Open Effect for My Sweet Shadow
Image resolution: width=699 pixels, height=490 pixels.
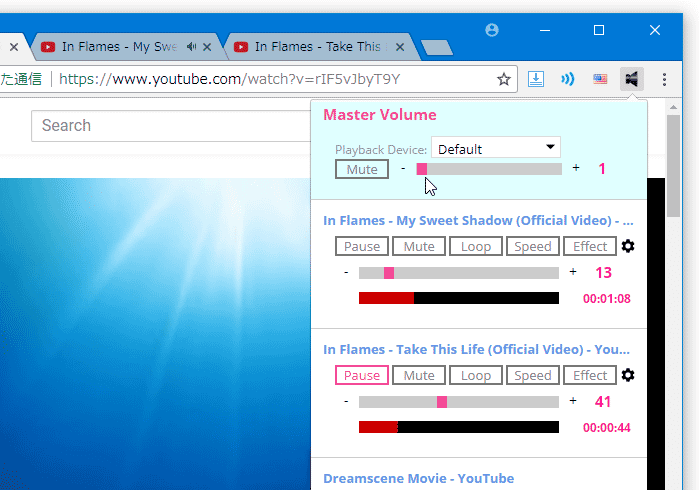pyautogui.click(x=590, y=246)
